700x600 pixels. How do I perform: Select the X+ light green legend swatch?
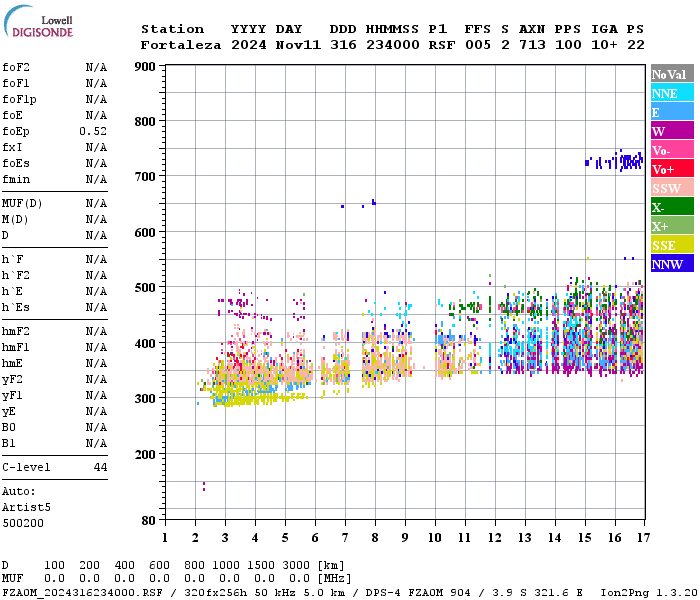point(672,226)
